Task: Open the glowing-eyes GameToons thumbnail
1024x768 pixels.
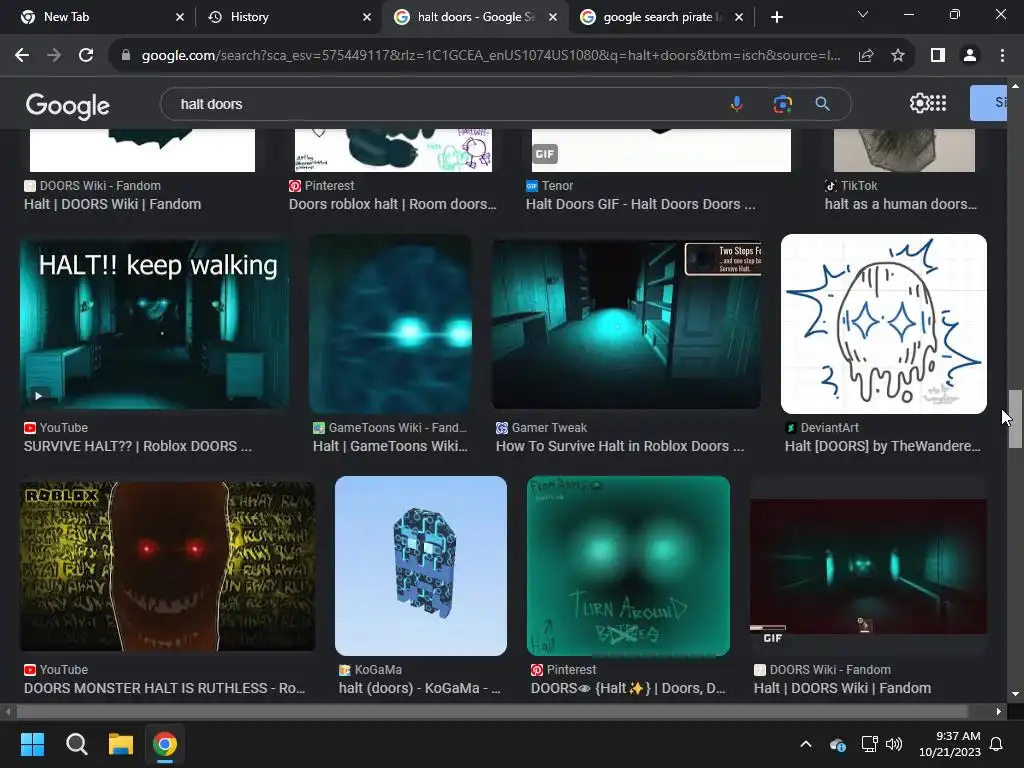Action: (390, 323)
